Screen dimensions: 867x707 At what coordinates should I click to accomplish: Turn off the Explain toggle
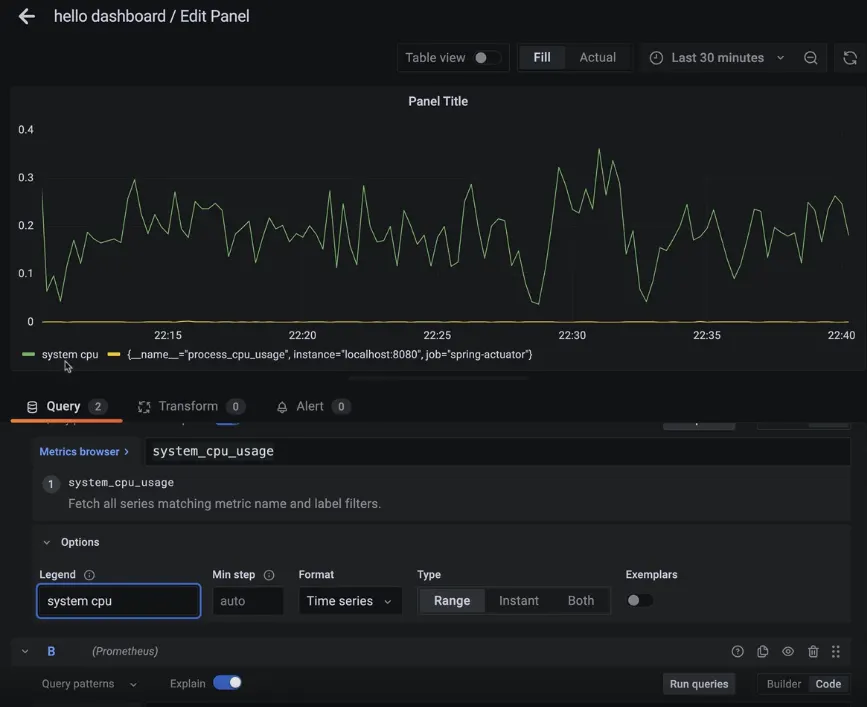tap(227, 683)
